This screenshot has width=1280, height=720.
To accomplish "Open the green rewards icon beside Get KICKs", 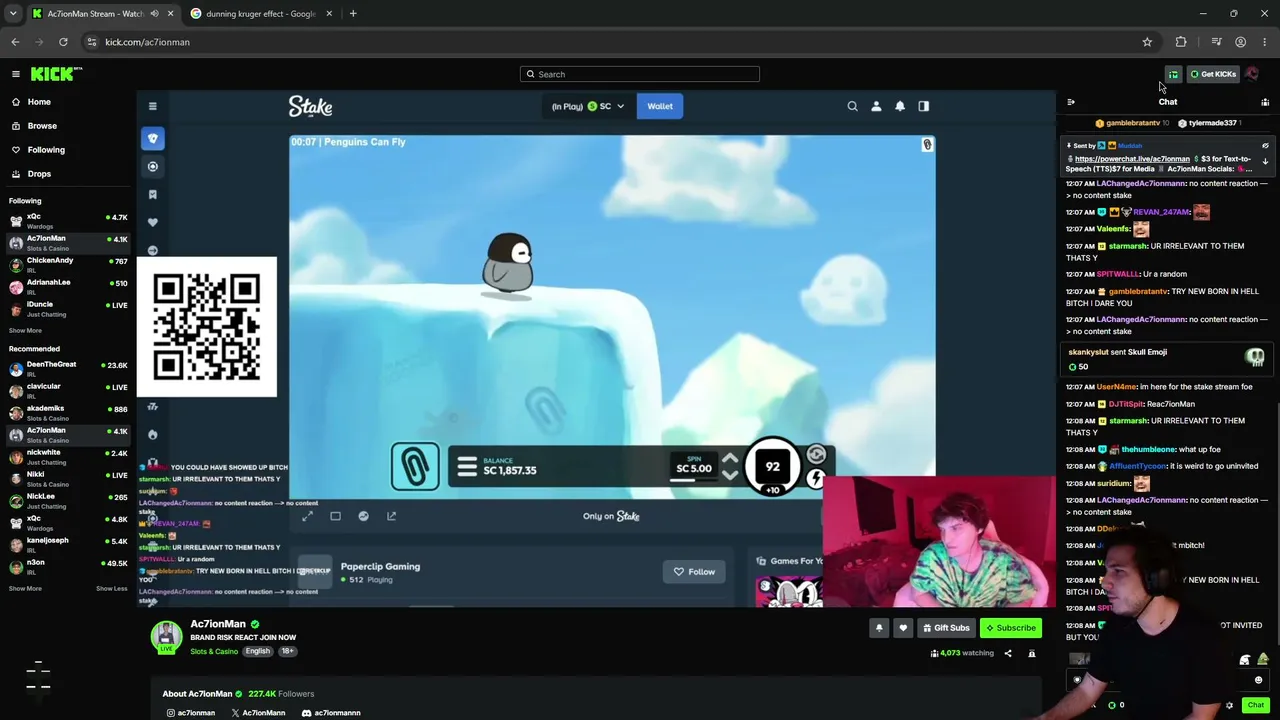I will tap(1173, 74).
